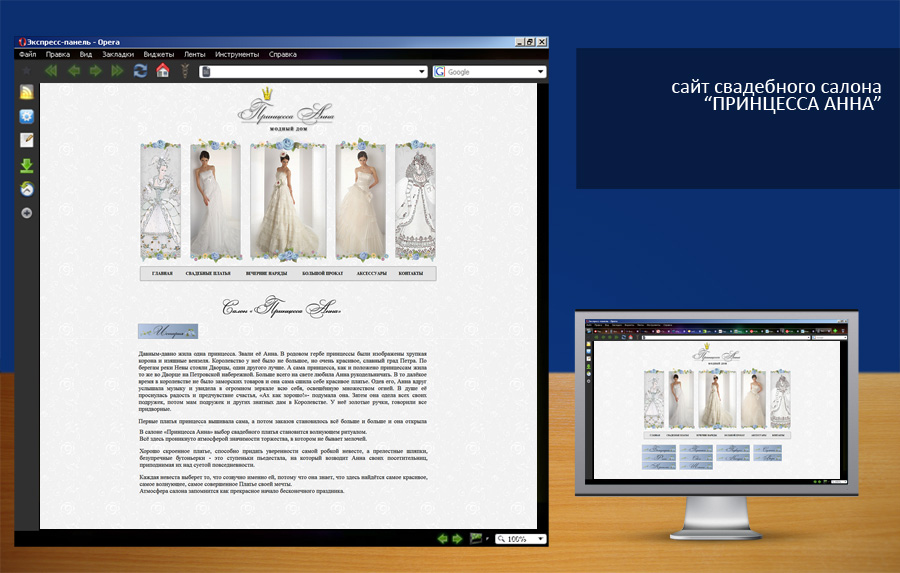Reload the page with the blue refresh icon
The height and width of the screenshot is (573, 900).
click(x=140, y=71)
